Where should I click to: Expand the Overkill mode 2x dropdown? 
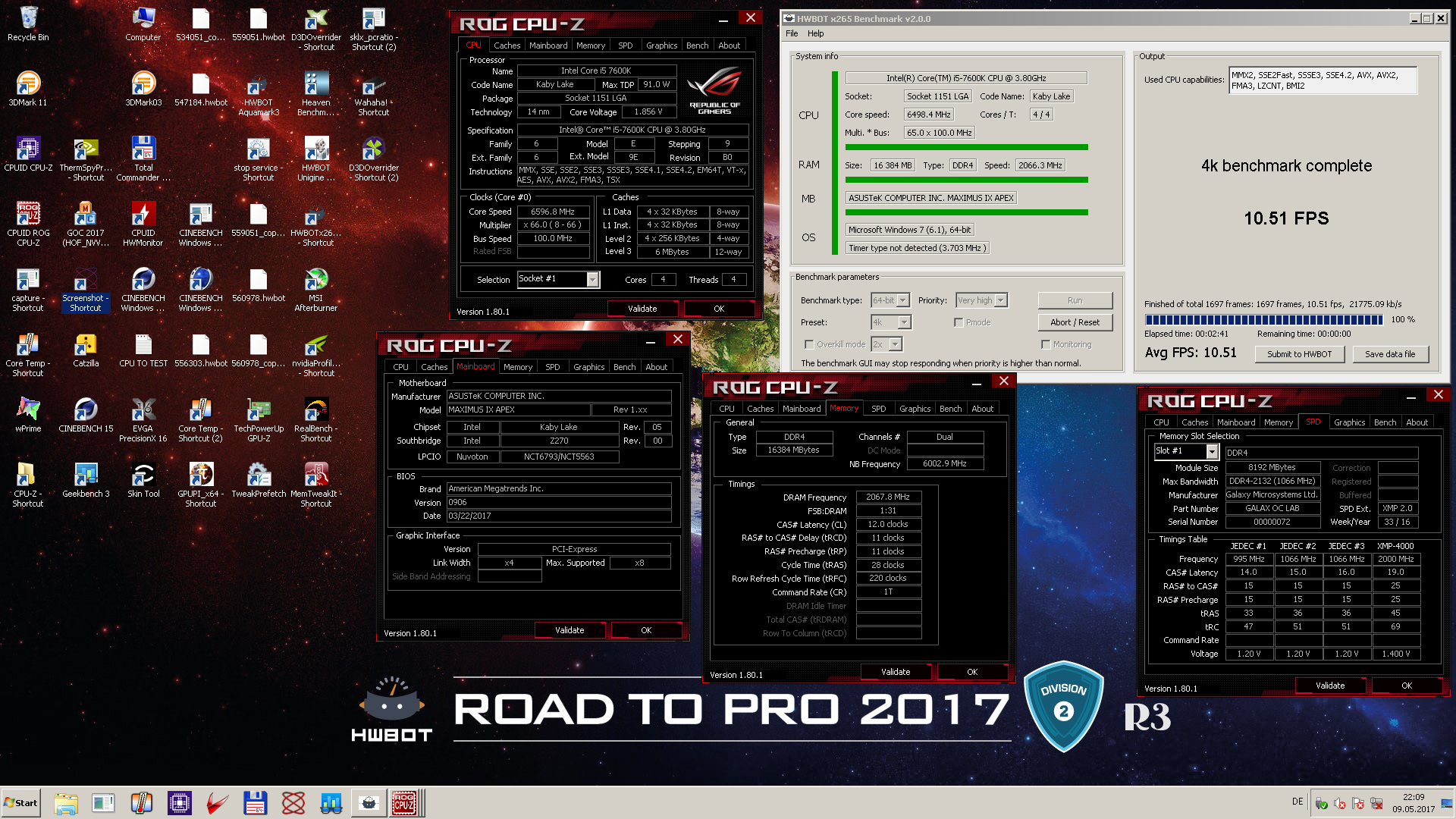coord(896,344)
